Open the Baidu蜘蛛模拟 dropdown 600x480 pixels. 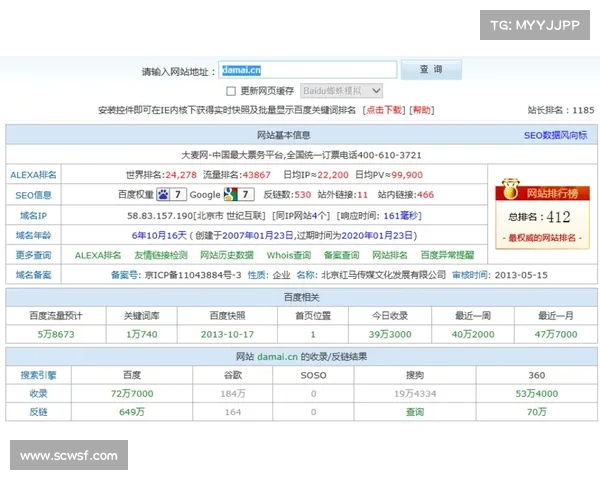341,91
